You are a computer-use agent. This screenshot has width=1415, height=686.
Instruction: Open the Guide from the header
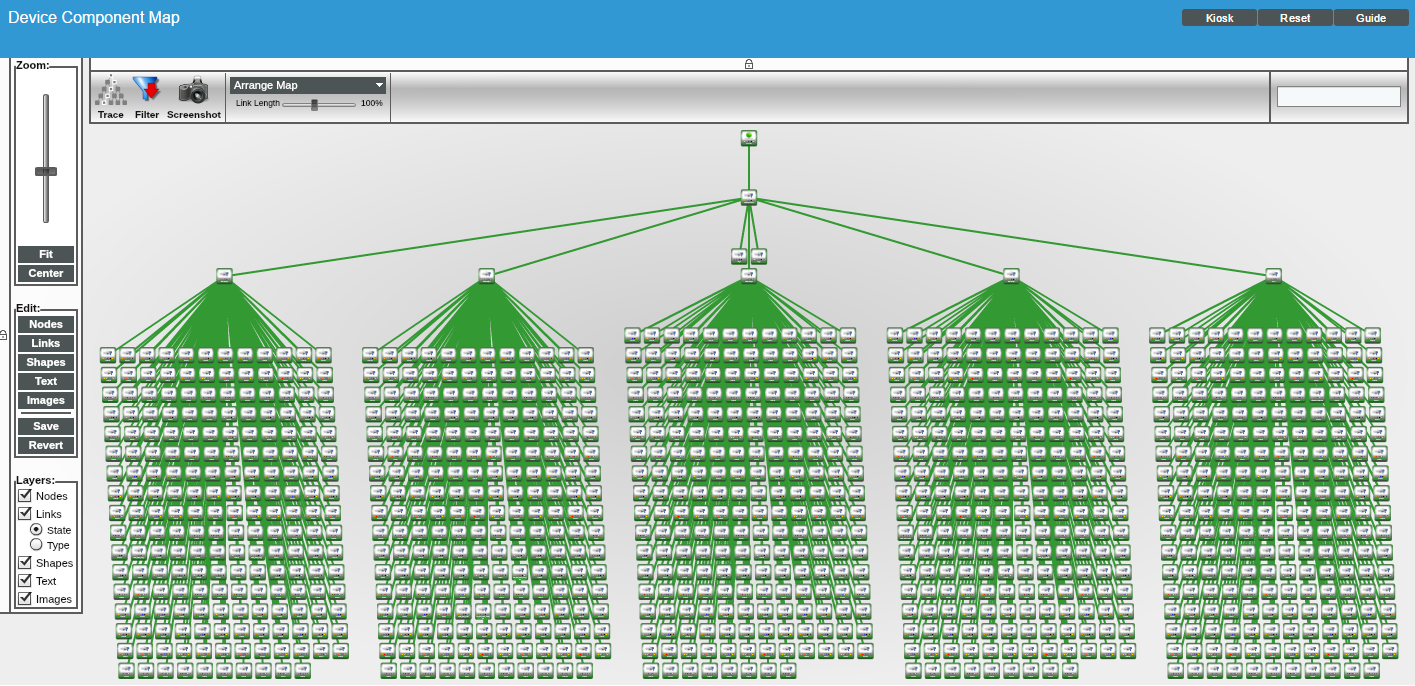click(1371, 18)
